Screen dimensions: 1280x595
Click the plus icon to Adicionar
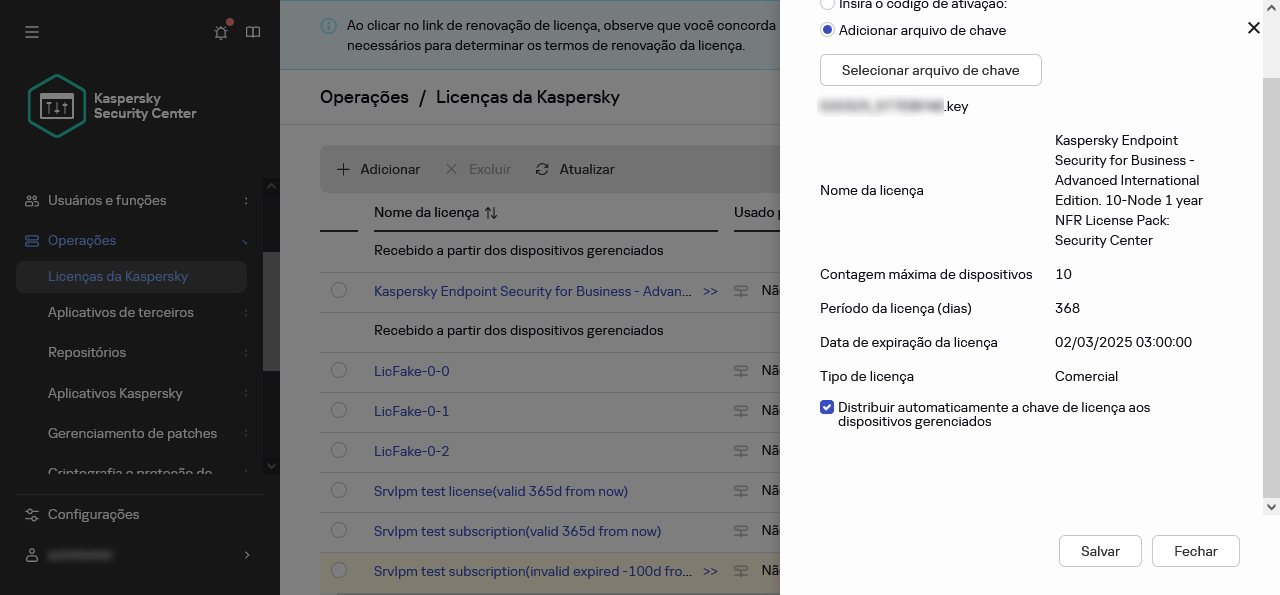pyautogui.click(x=343, y=169)
